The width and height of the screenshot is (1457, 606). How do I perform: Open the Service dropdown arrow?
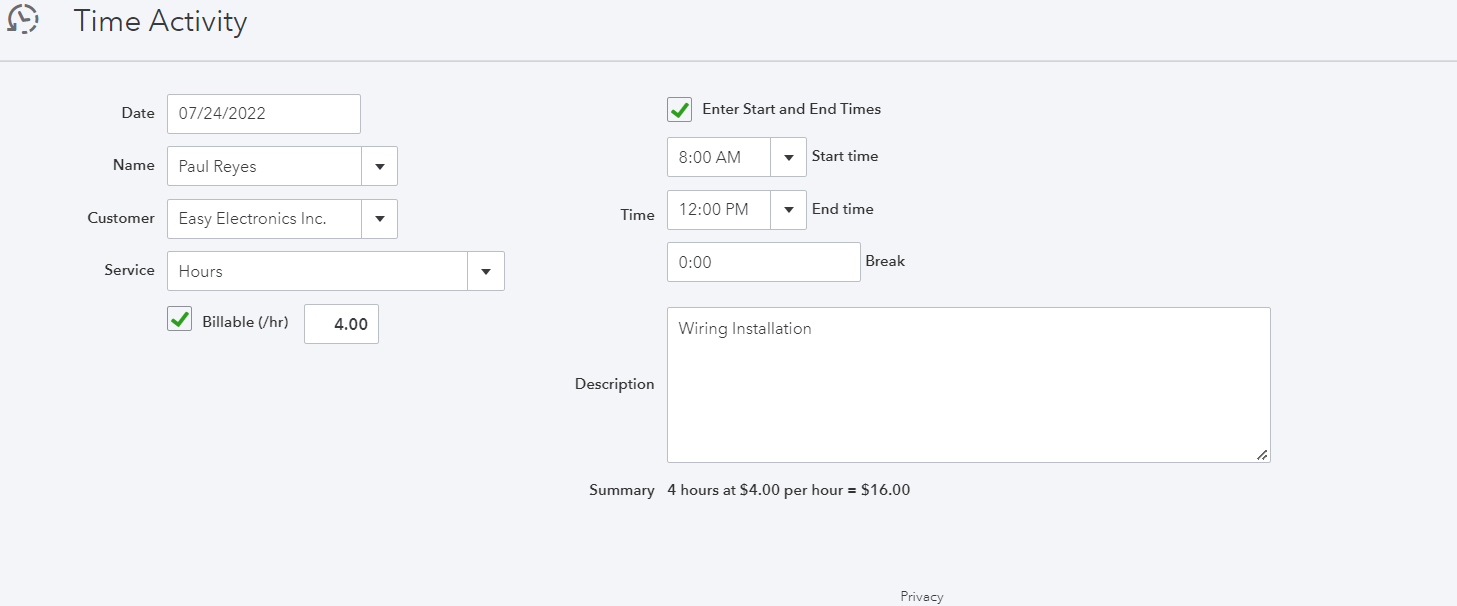486,271
